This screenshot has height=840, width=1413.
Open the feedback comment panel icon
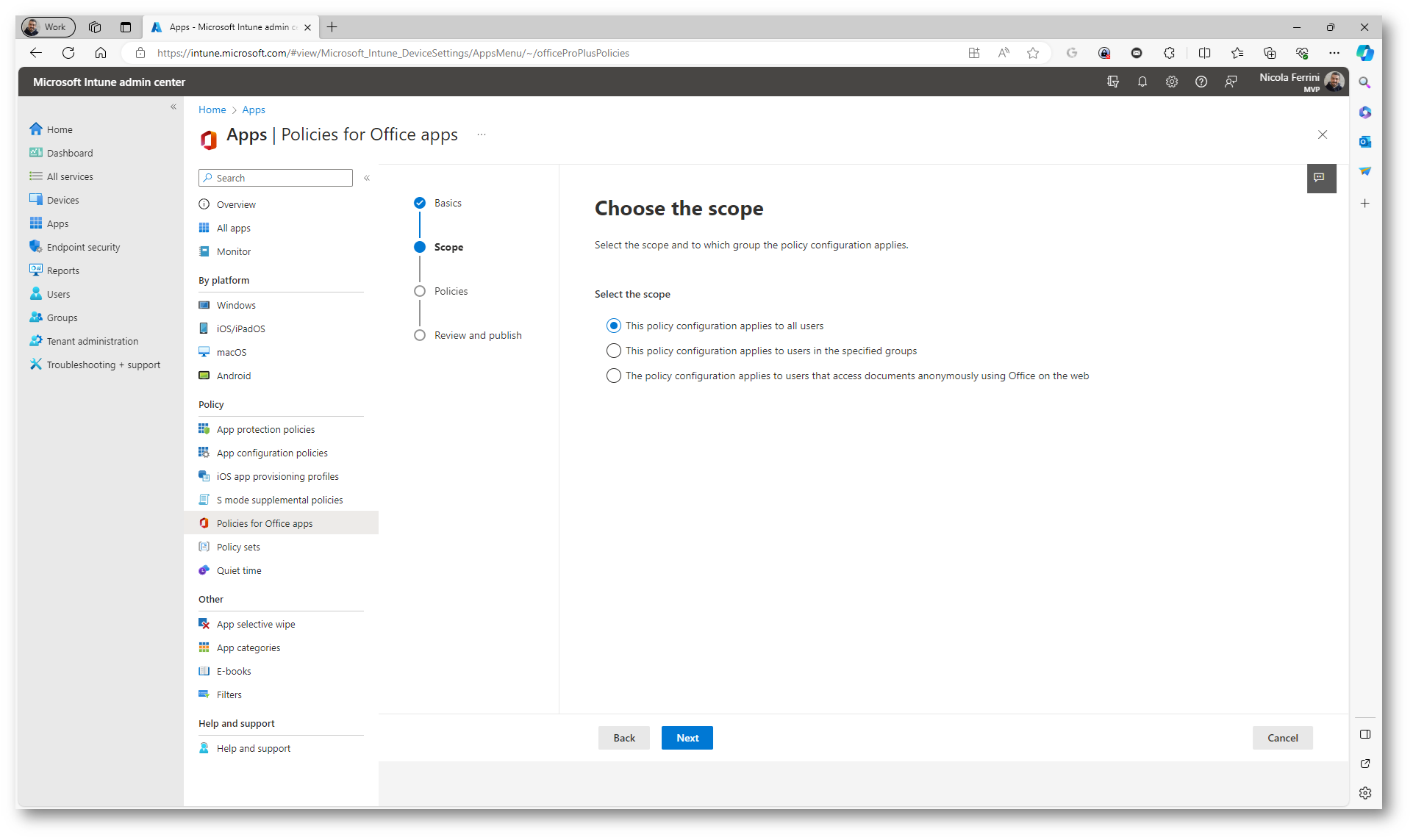coord(1320,178)
